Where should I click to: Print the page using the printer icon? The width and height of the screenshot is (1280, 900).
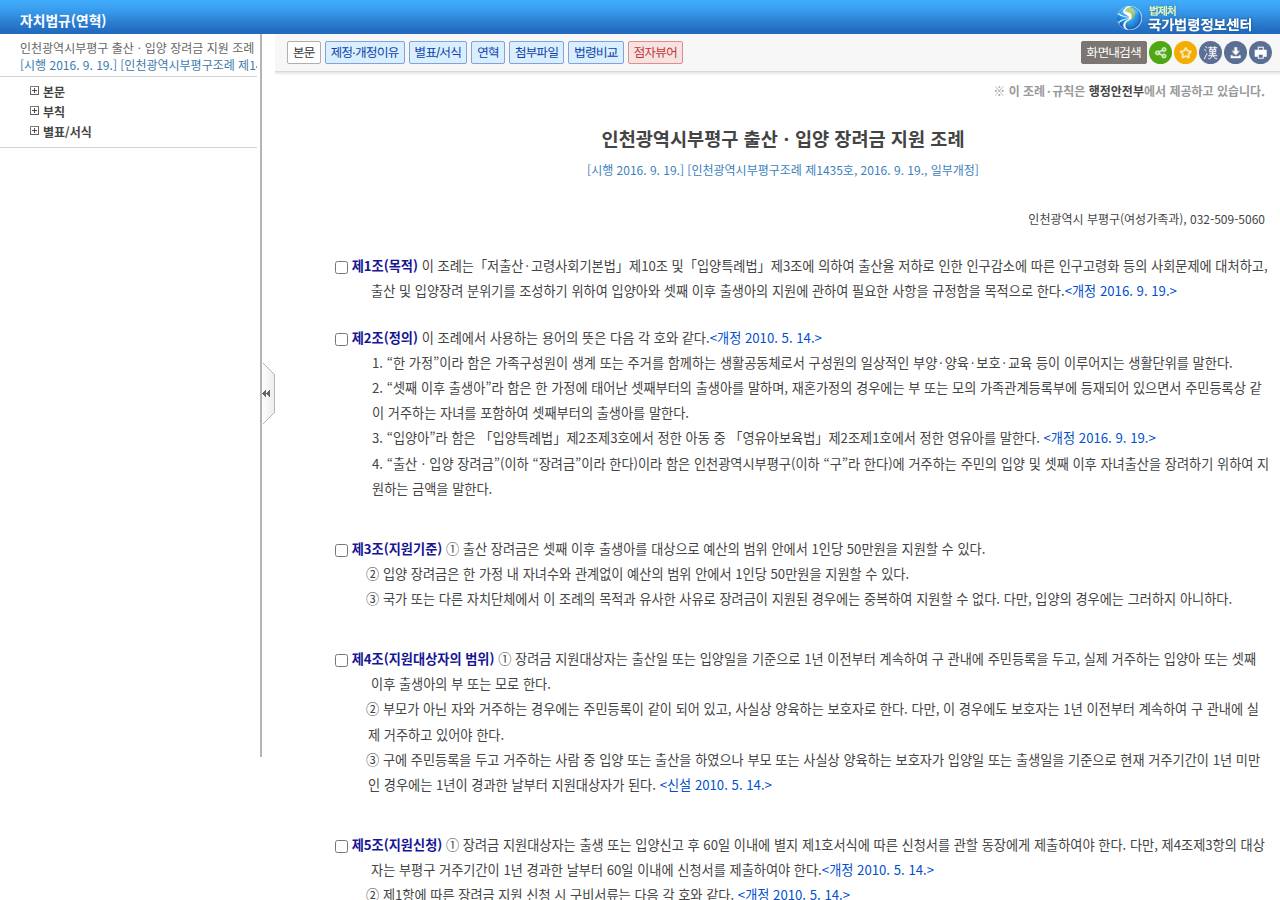point(1260,53)
